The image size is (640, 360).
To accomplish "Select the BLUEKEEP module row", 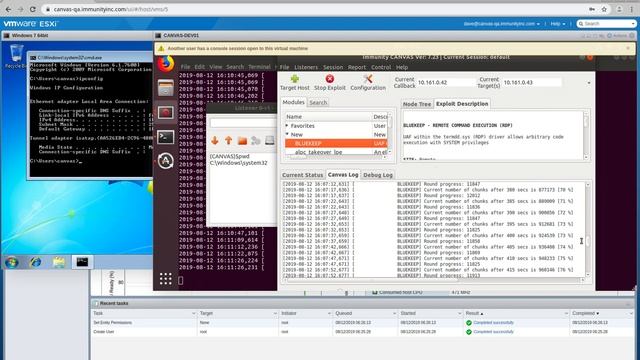I will click(336, 143).
